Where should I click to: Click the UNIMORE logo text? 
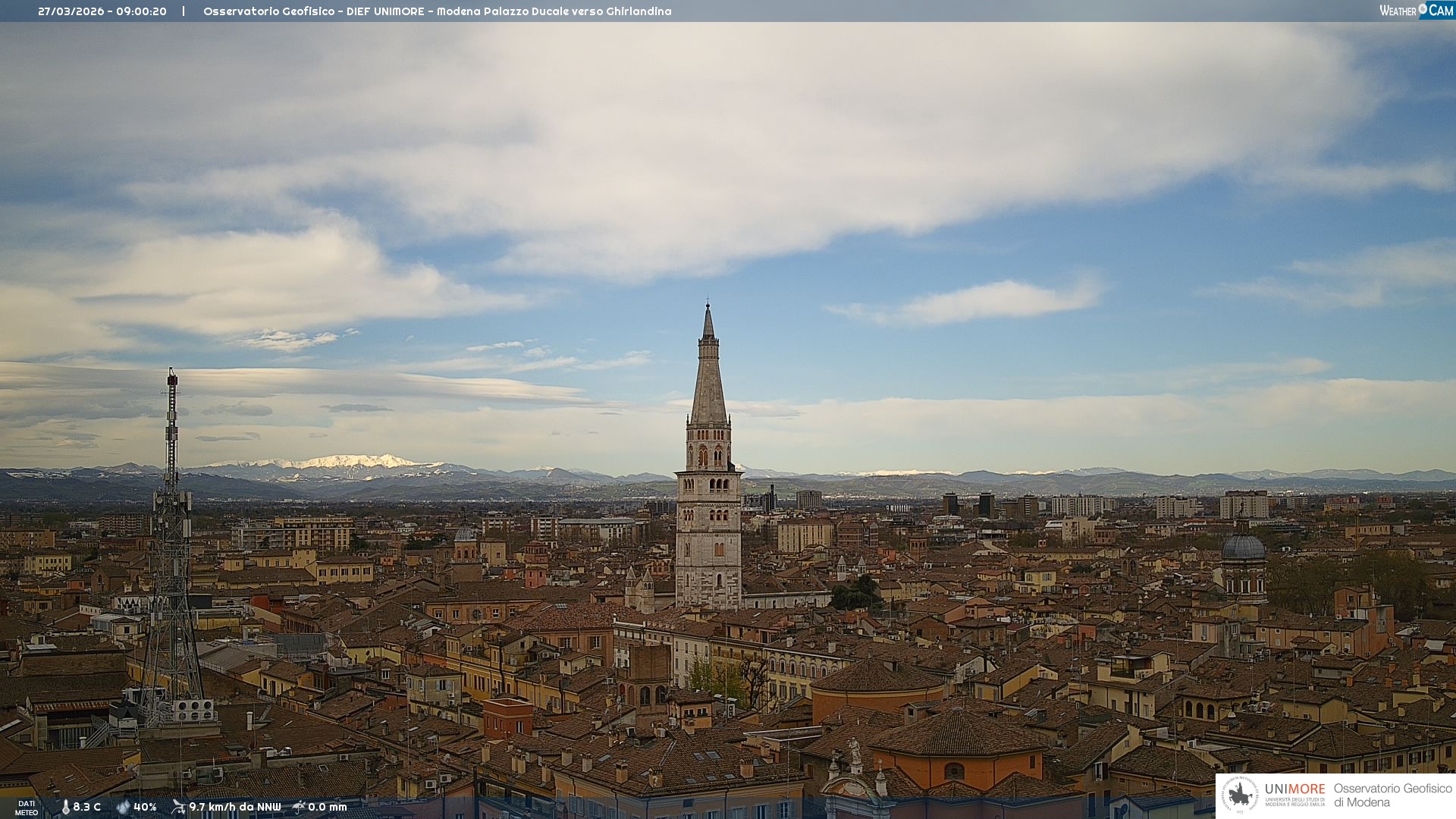coord(1294,789)
